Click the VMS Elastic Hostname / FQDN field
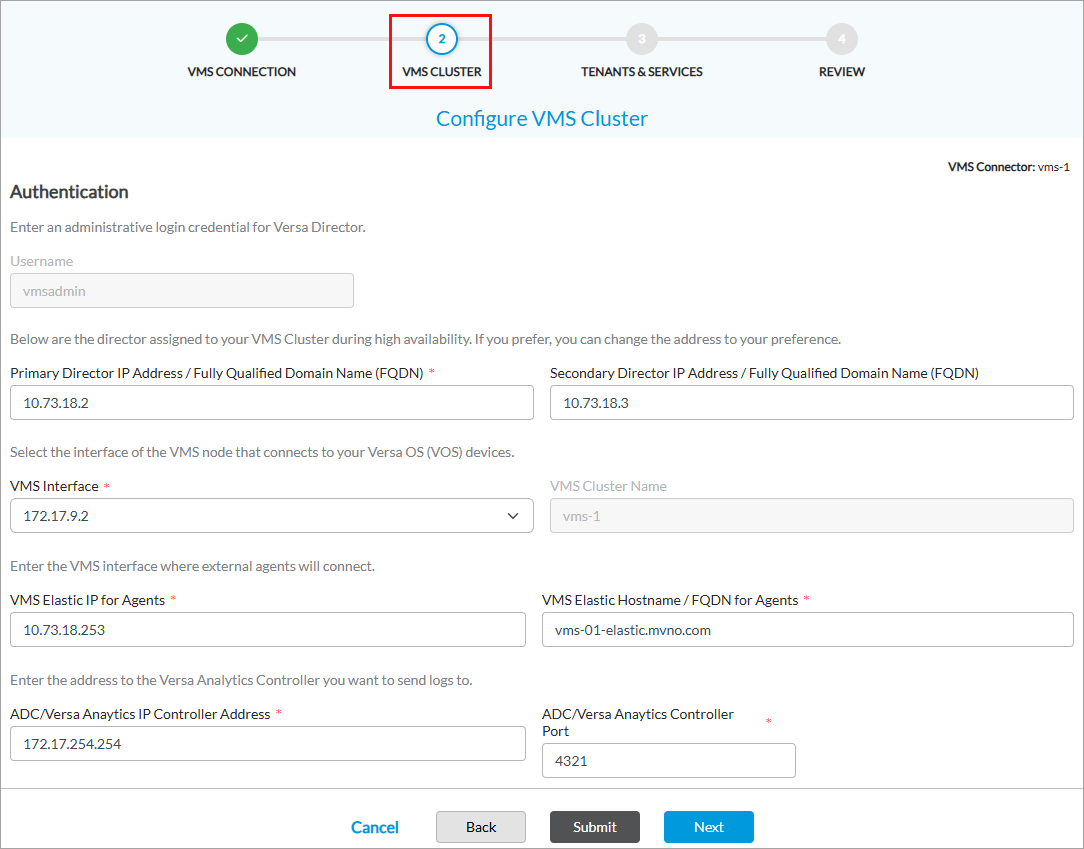The width and height of the screenshot is (1084, 849). (807, 629)
